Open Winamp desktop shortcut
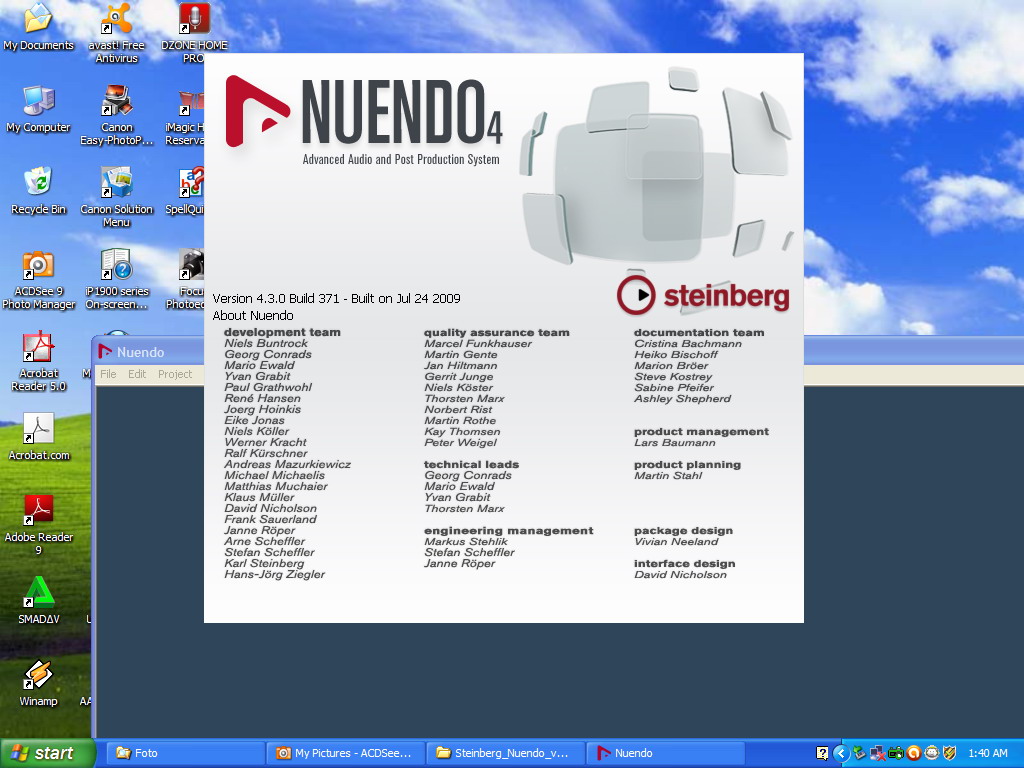1024x768 pixels. tap(38, 683)
